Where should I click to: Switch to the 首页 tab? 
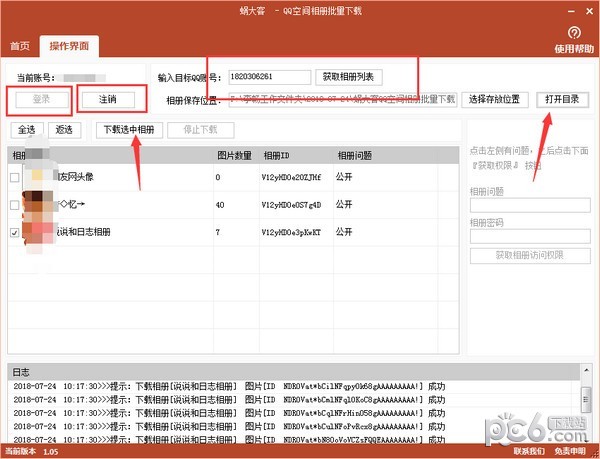click(20, 46)
